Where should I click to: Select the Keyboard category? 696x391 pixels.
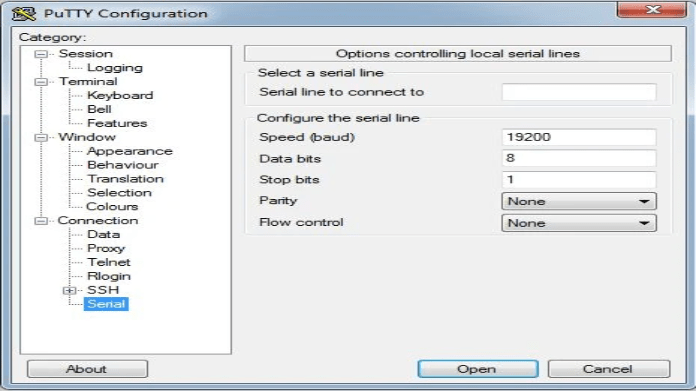pyautogui.click(x=120, y=95)
